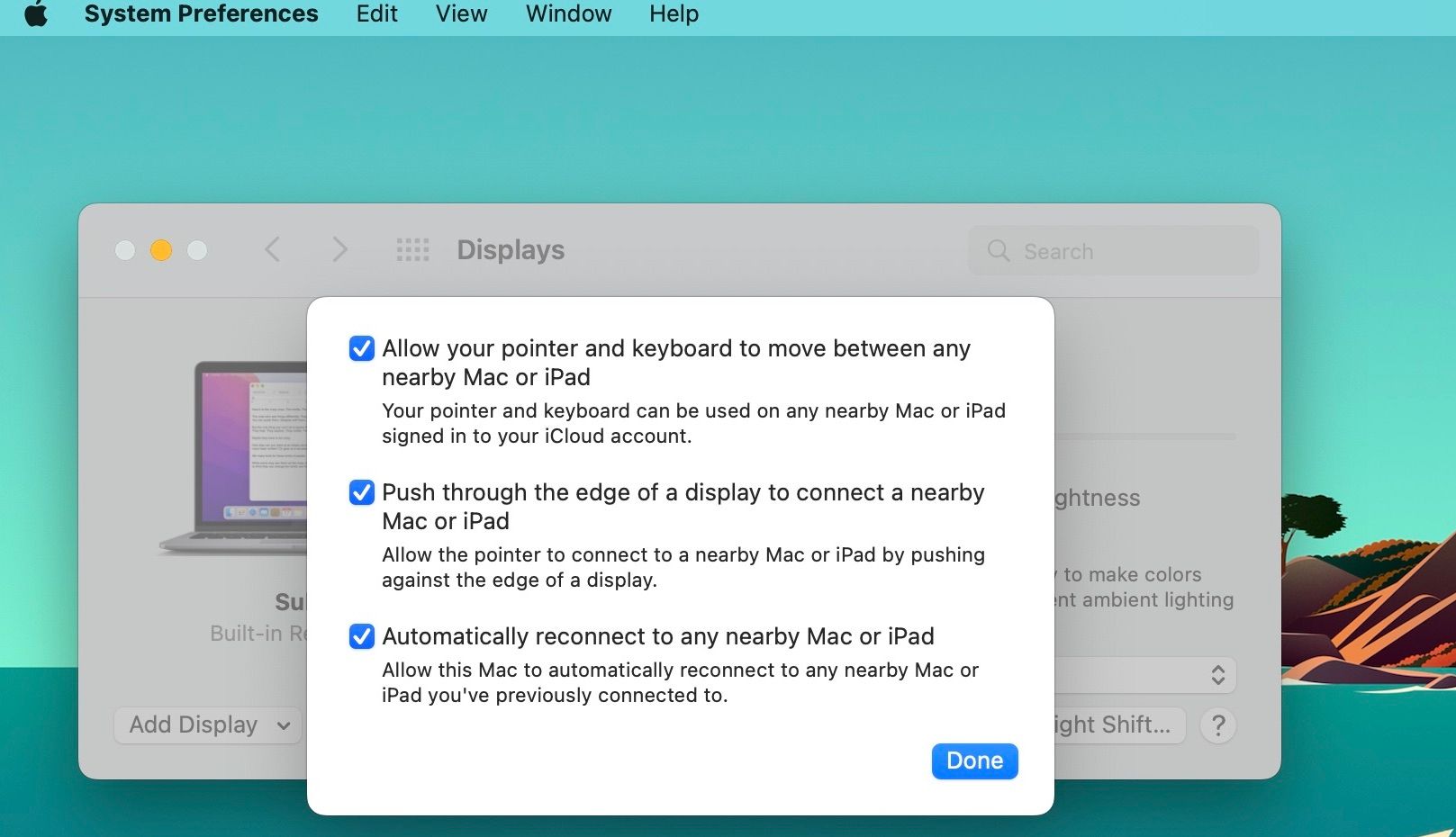Click the Search field in Displays window
Image resolution: width=1456 pixels, height=837 pixels.
1113,250
